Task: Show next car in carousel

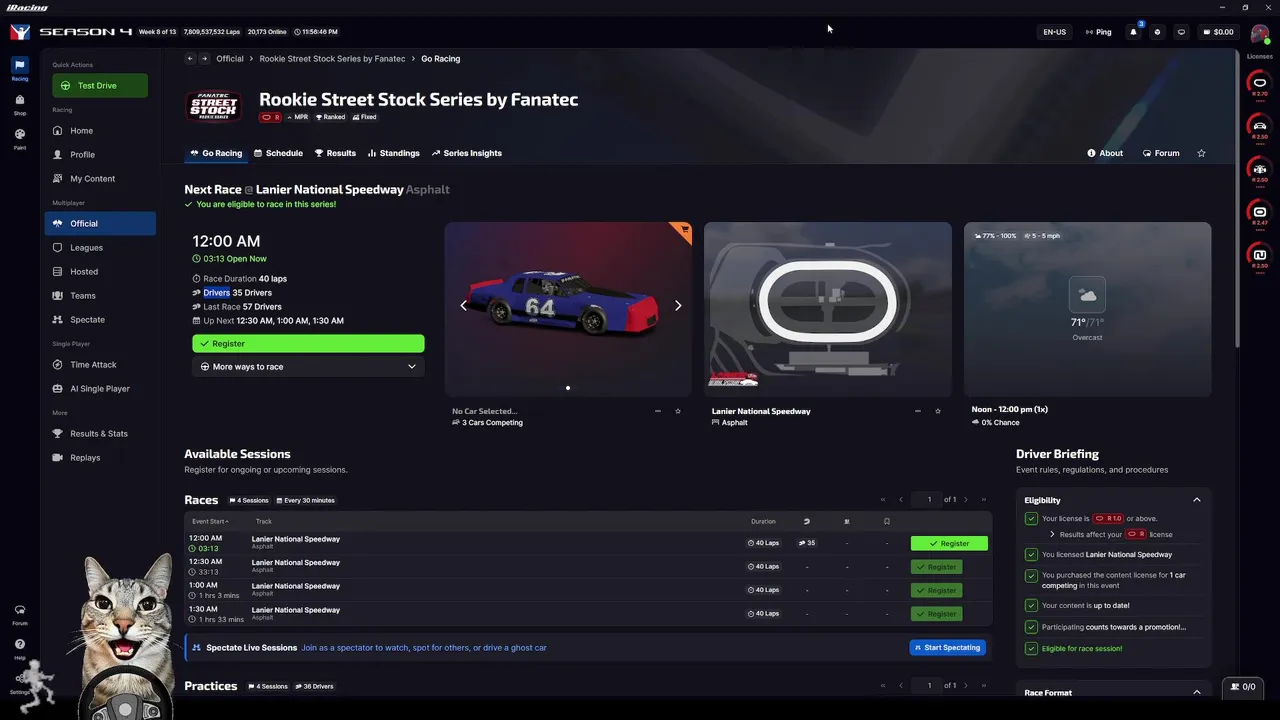Action: click(678, 305)
